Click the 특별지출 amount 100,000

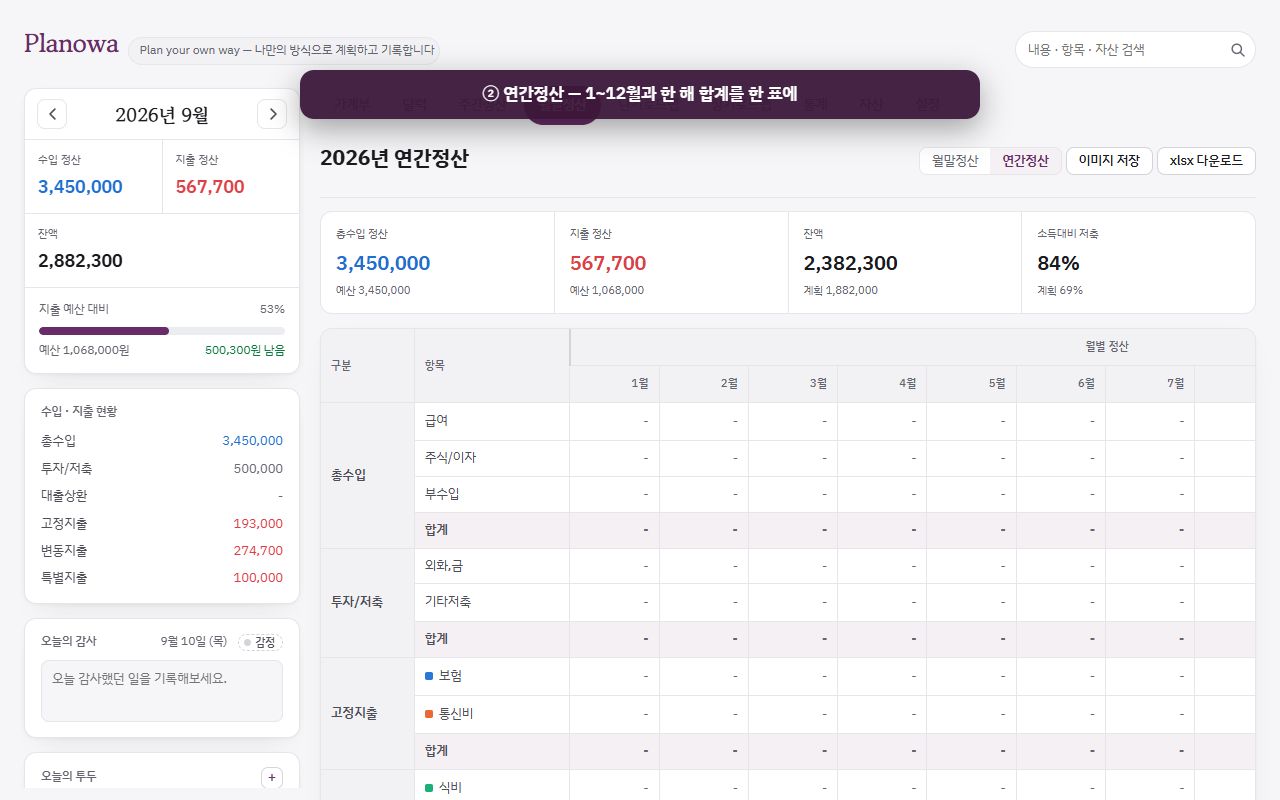[x=258, y=577]
